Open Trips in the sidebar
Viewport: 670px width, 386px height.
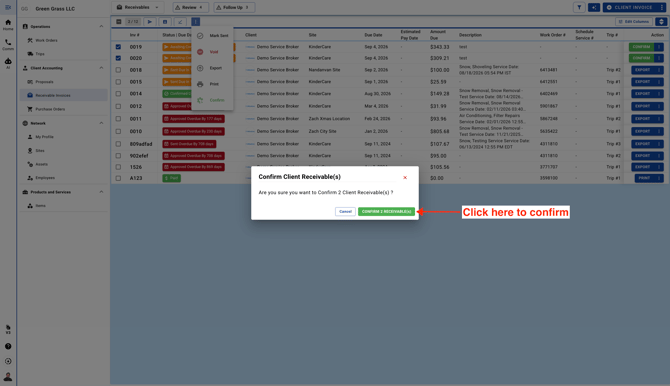[64, 54]
